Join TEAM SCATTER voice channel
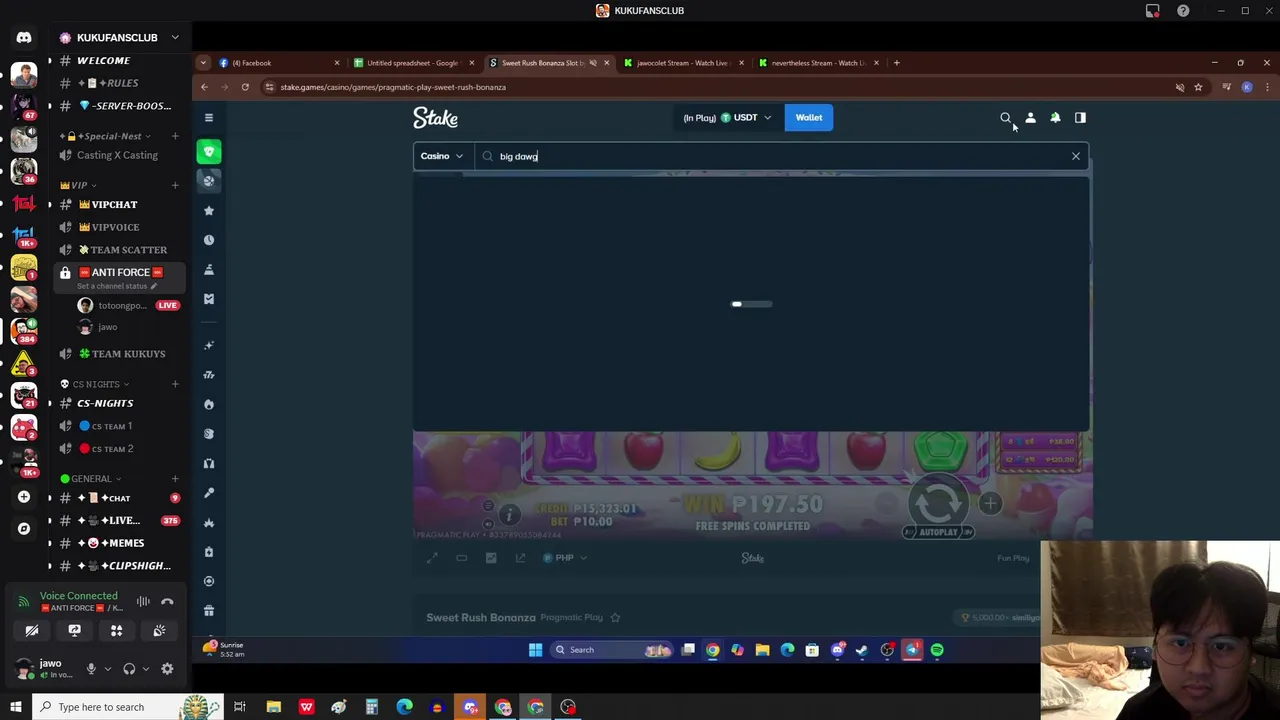Screen dimensions: 1280x720 [118, 250]
